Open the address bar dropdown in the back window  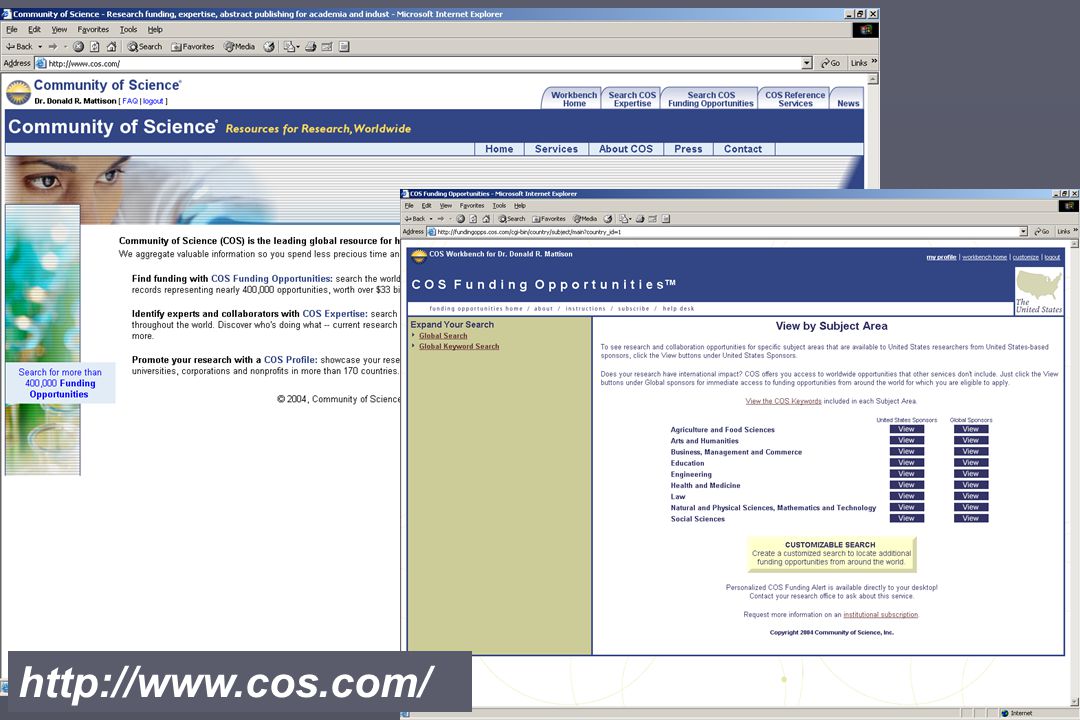coord(807,63)
